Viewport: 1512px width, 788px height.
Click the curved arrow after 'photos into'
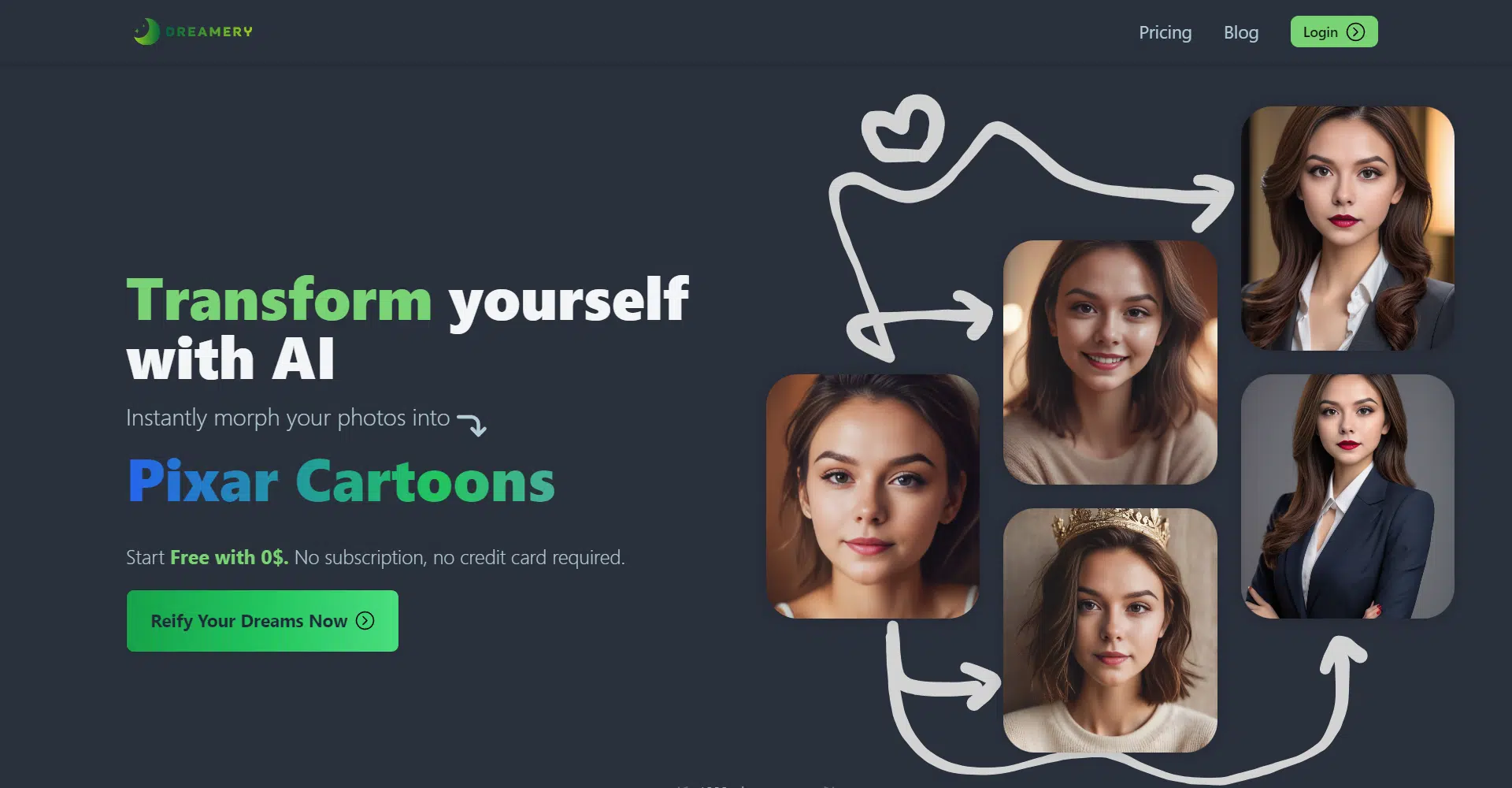point(472,424)
